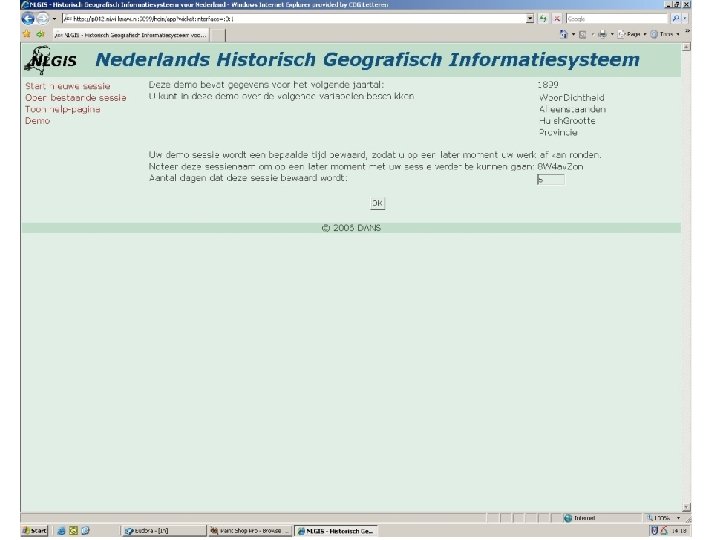Click the 'Alleenstaanden' variable text

coord(572,109)
